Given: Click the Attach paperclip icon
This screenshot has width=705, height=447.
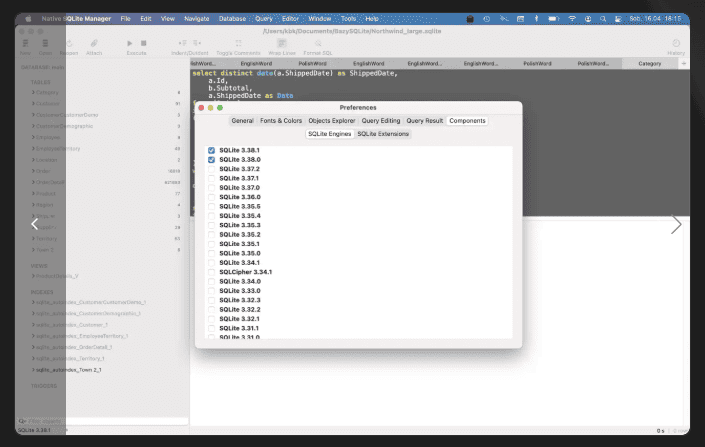Looking at the screenshot, I should (94, 43).
